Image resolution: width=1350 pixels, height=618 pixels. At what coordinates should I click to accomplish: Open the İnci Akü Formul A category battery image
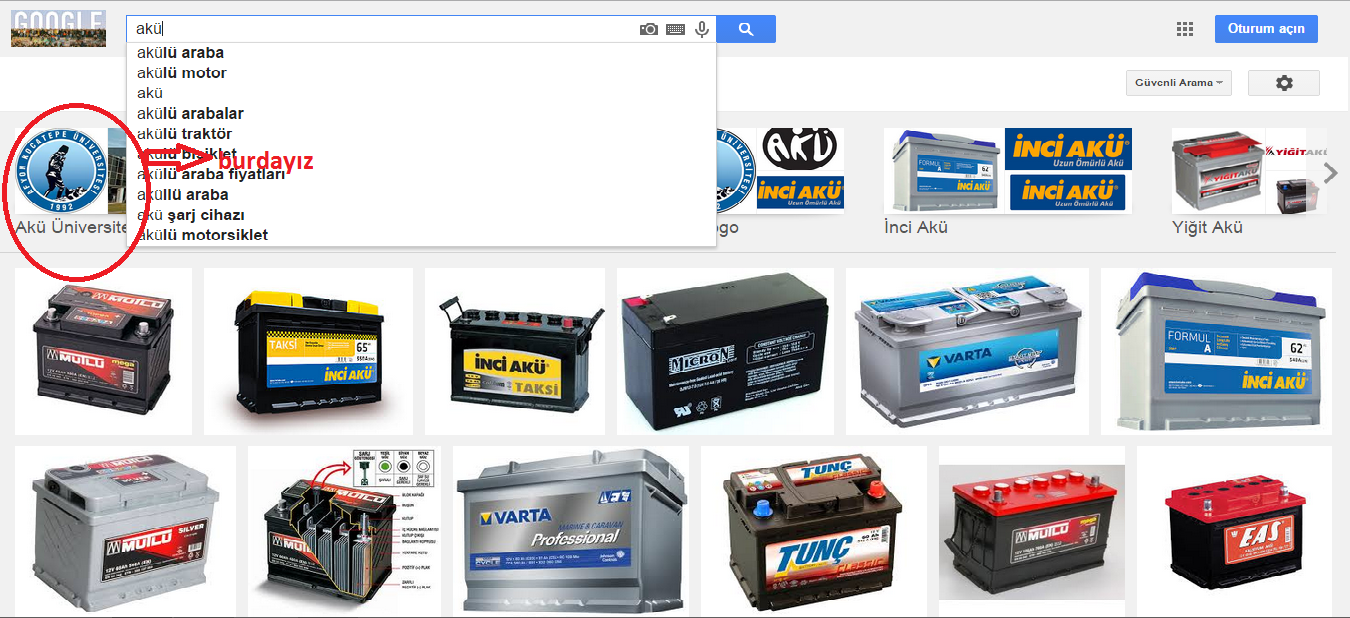[x=943, y=170]
